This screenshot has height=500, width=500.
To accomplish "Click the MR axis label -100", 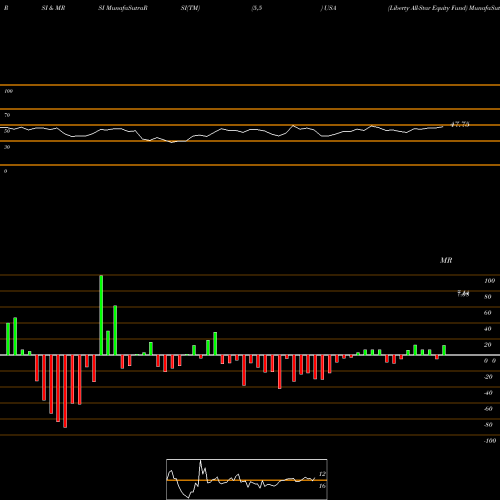I will (490, 441).
